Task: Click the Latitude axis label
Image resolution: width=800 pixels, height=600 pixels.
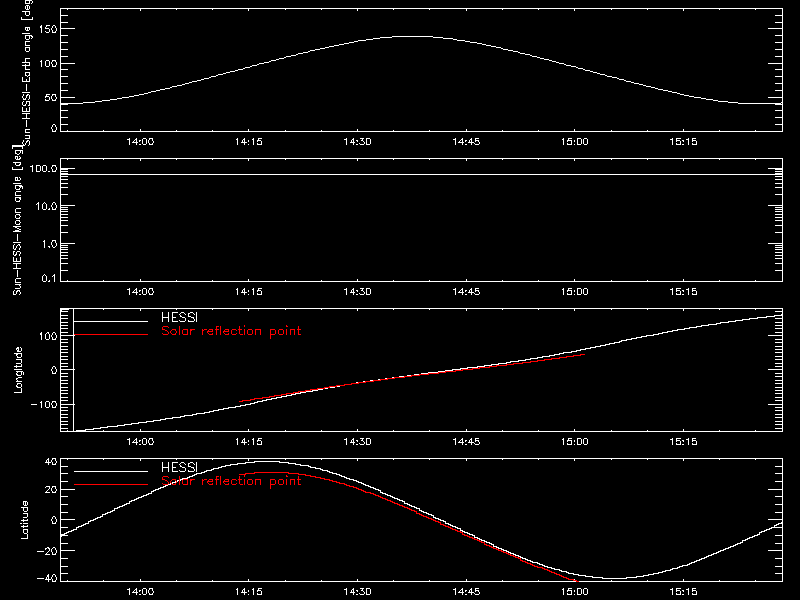Action: (24, 520)
